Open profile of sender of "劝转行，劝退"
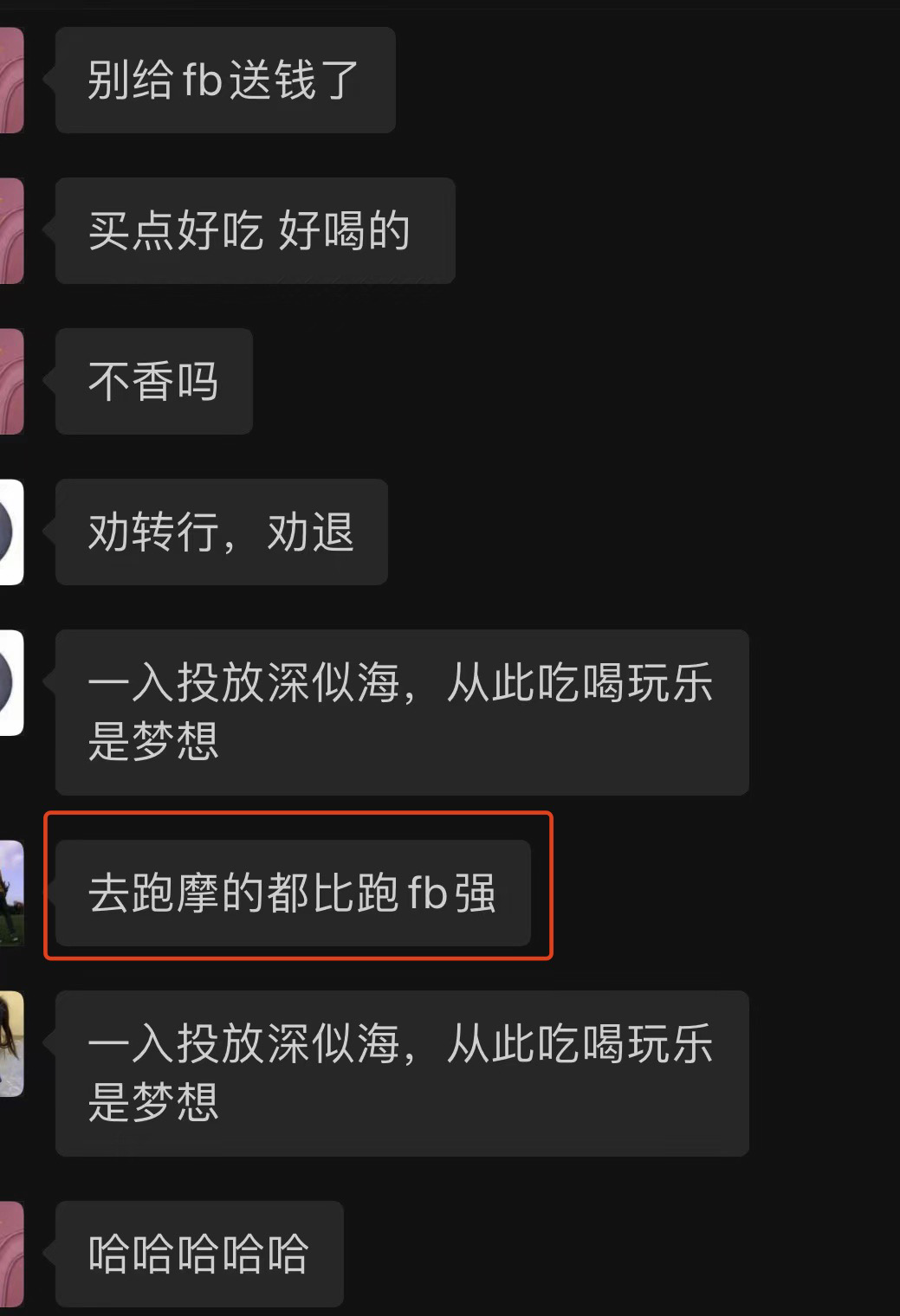Screen dimensions: 900x1316 11,532
